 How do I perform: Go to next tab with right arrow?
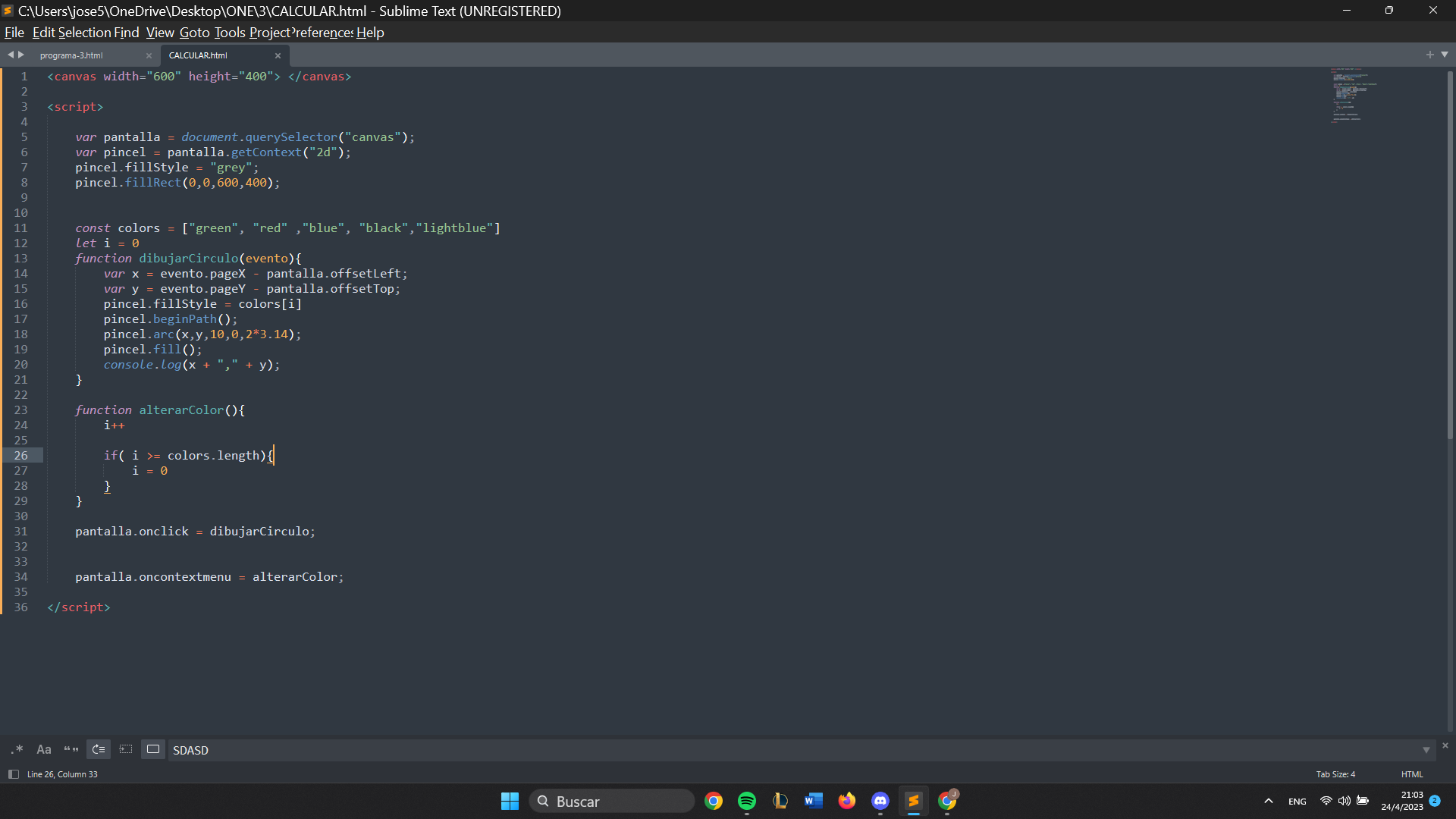21,55
